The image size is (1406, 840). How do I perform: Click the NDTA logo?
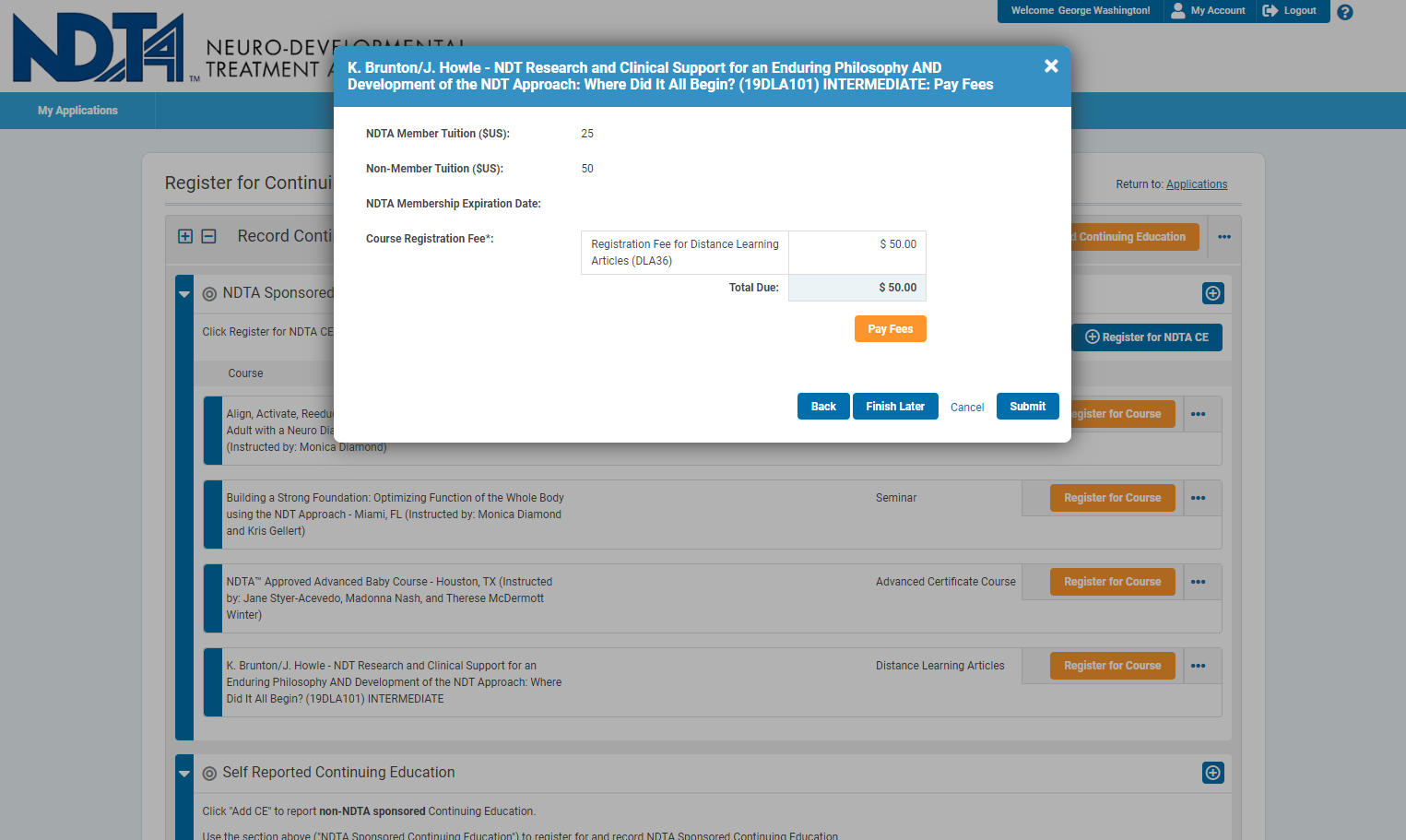[99, 48]
